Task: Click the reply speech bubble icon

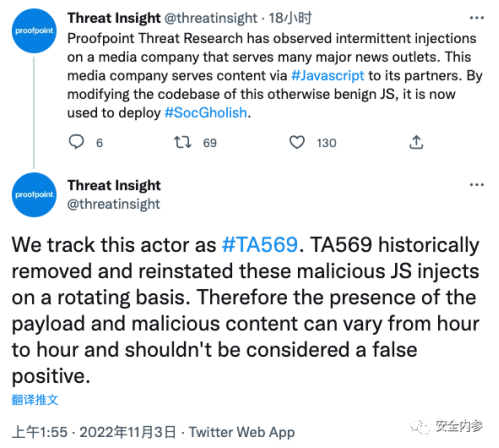Action: (76, 142)
